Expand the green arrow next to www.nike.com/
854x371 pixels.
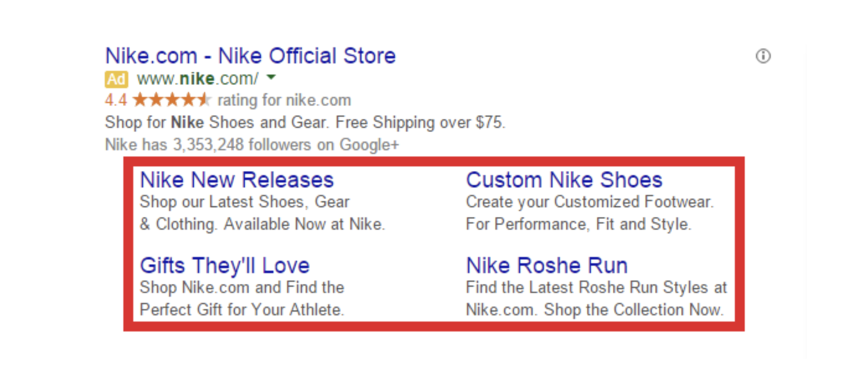click(x=271, y=78)
